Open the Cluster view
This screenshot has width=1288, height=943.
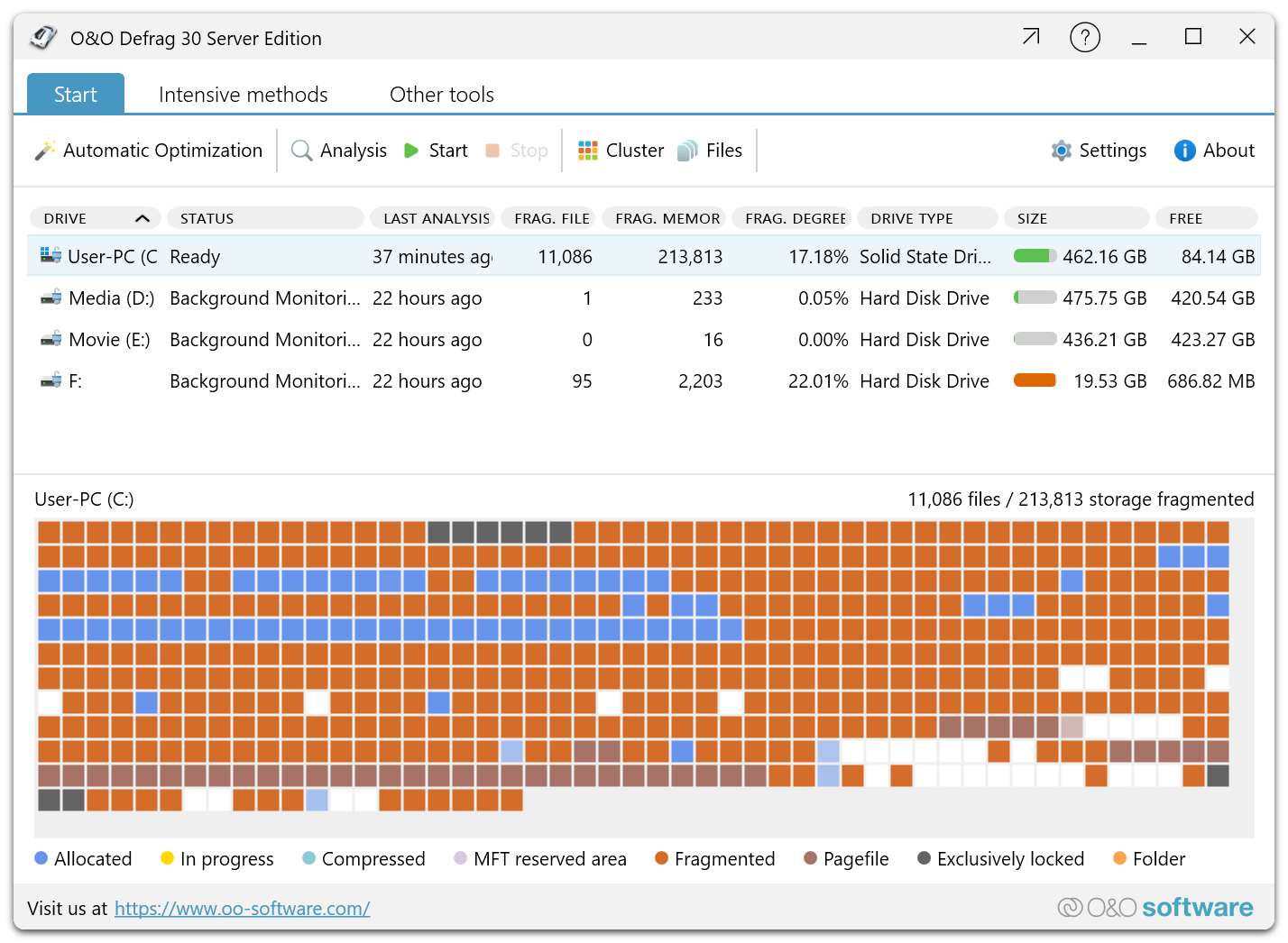pyautogui.click(x=588, y=151)
